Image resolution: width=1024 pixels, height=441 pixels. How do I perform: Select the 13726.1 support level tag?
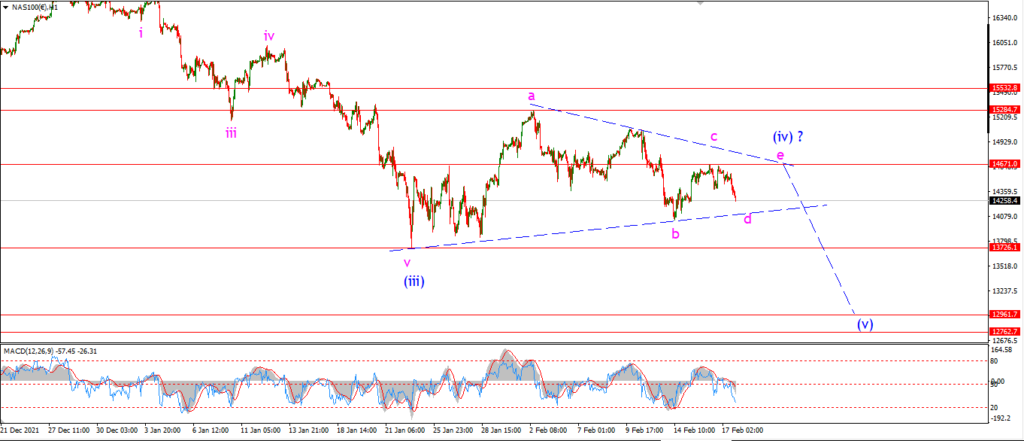[1005, 248]
